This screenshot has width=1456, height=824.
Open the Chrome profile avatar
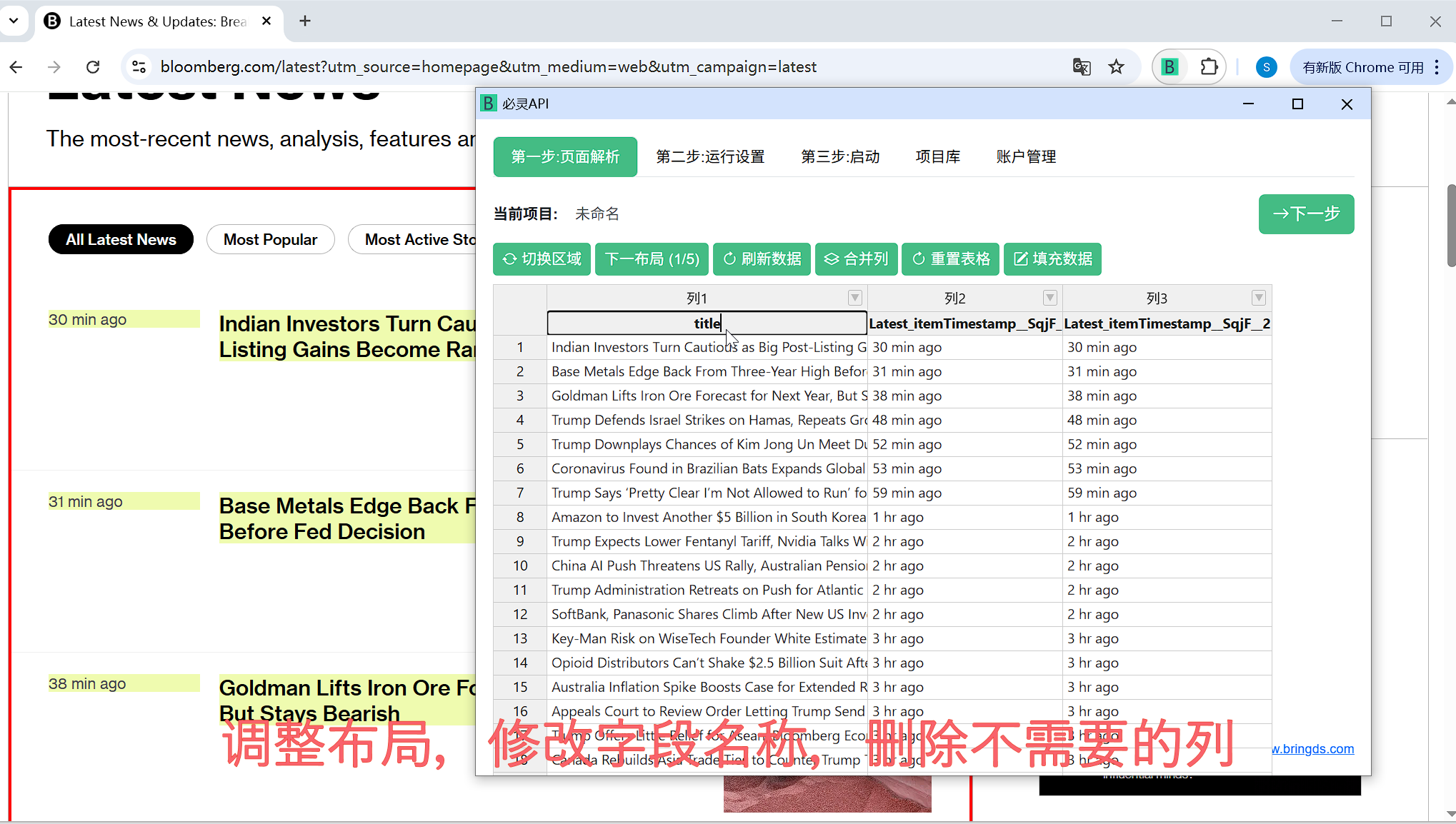point(1266,67)
